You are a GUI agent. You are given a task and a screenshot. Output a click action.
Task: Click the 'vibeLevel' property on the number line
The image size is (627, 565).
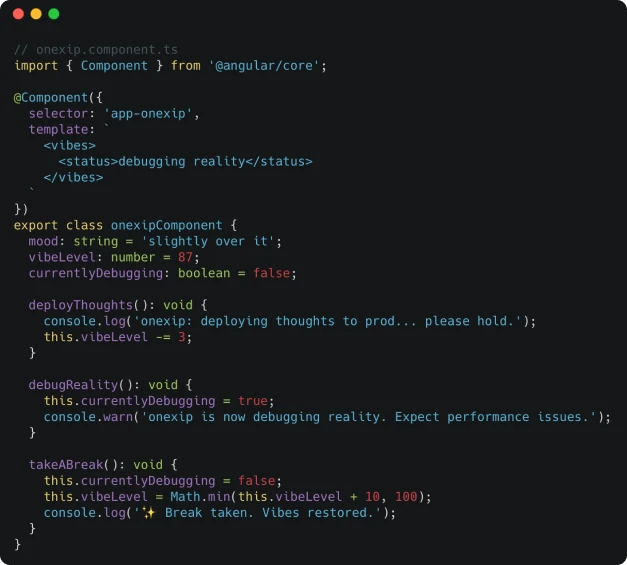pos(62,257)
